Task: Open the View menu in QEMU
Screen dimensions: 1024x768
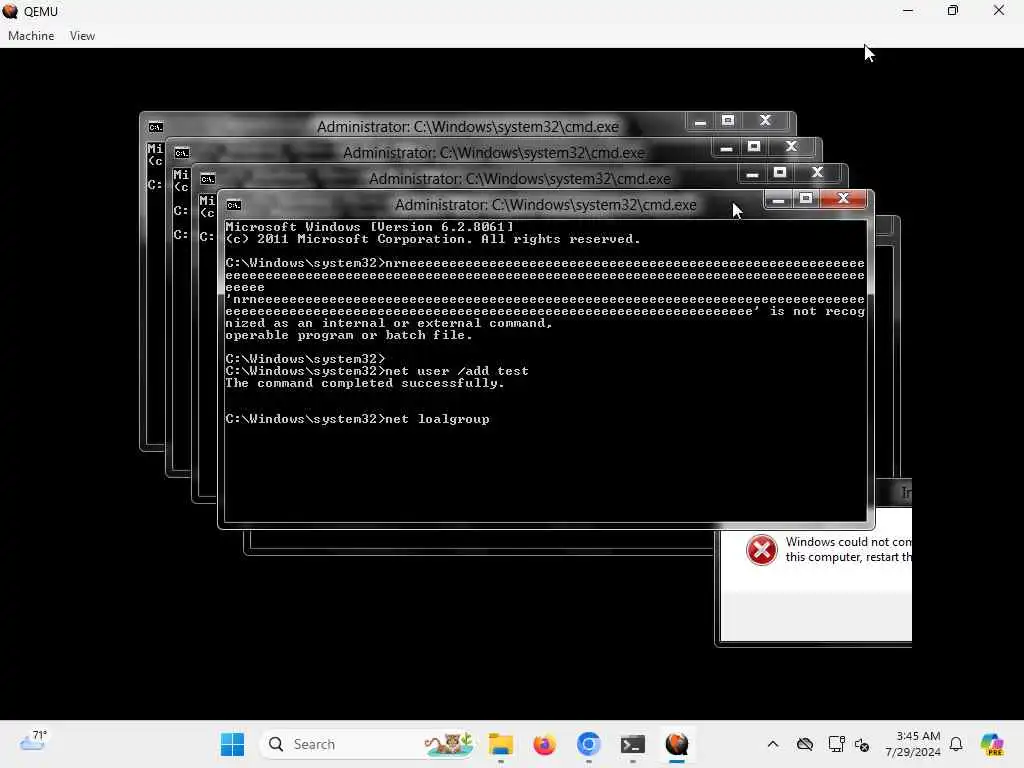Action: tap(82, 36)
